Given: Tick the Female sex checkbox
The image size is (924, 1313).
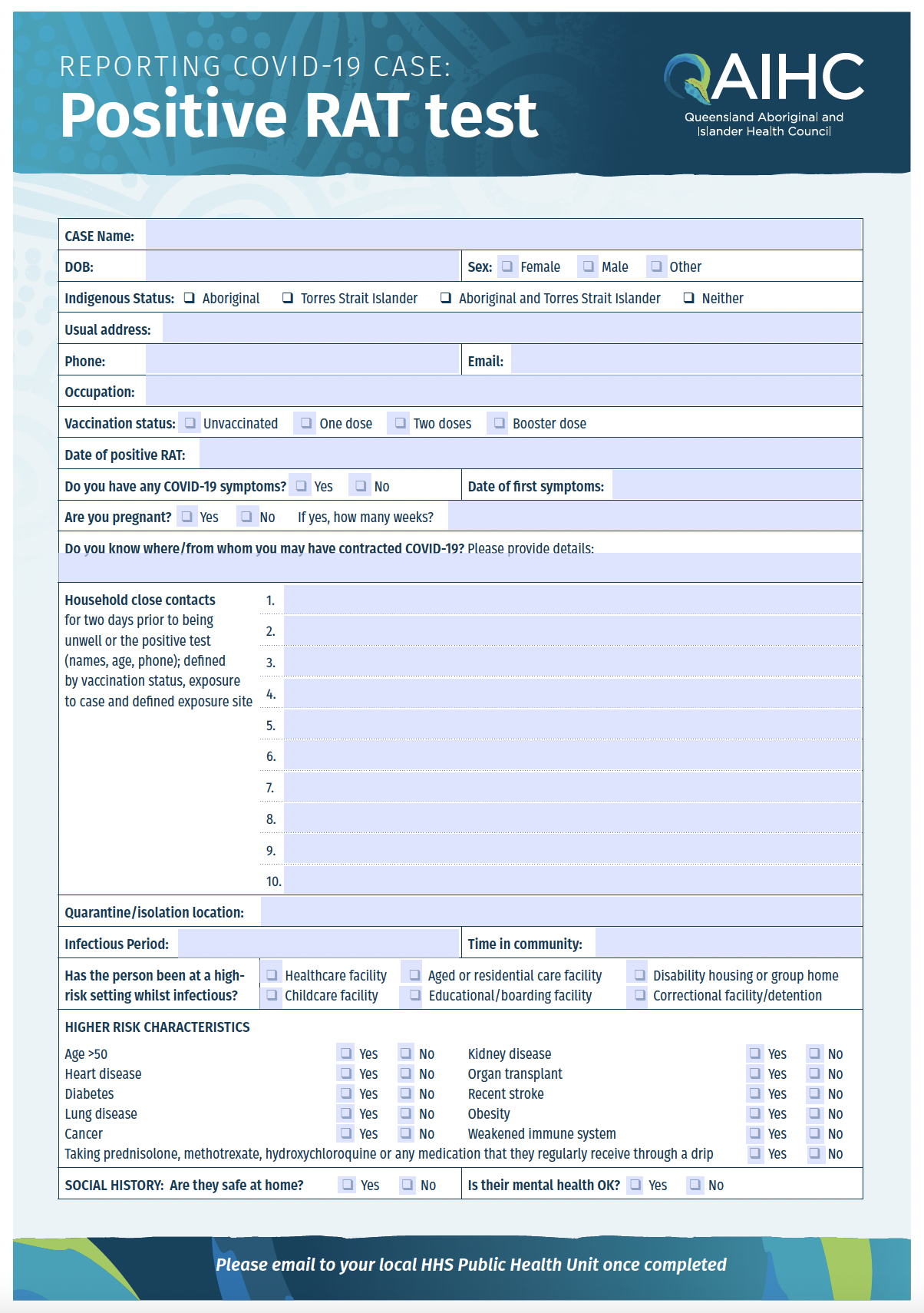Looking at the screenshot, I should pyautogui.click(x=507, y=266).
